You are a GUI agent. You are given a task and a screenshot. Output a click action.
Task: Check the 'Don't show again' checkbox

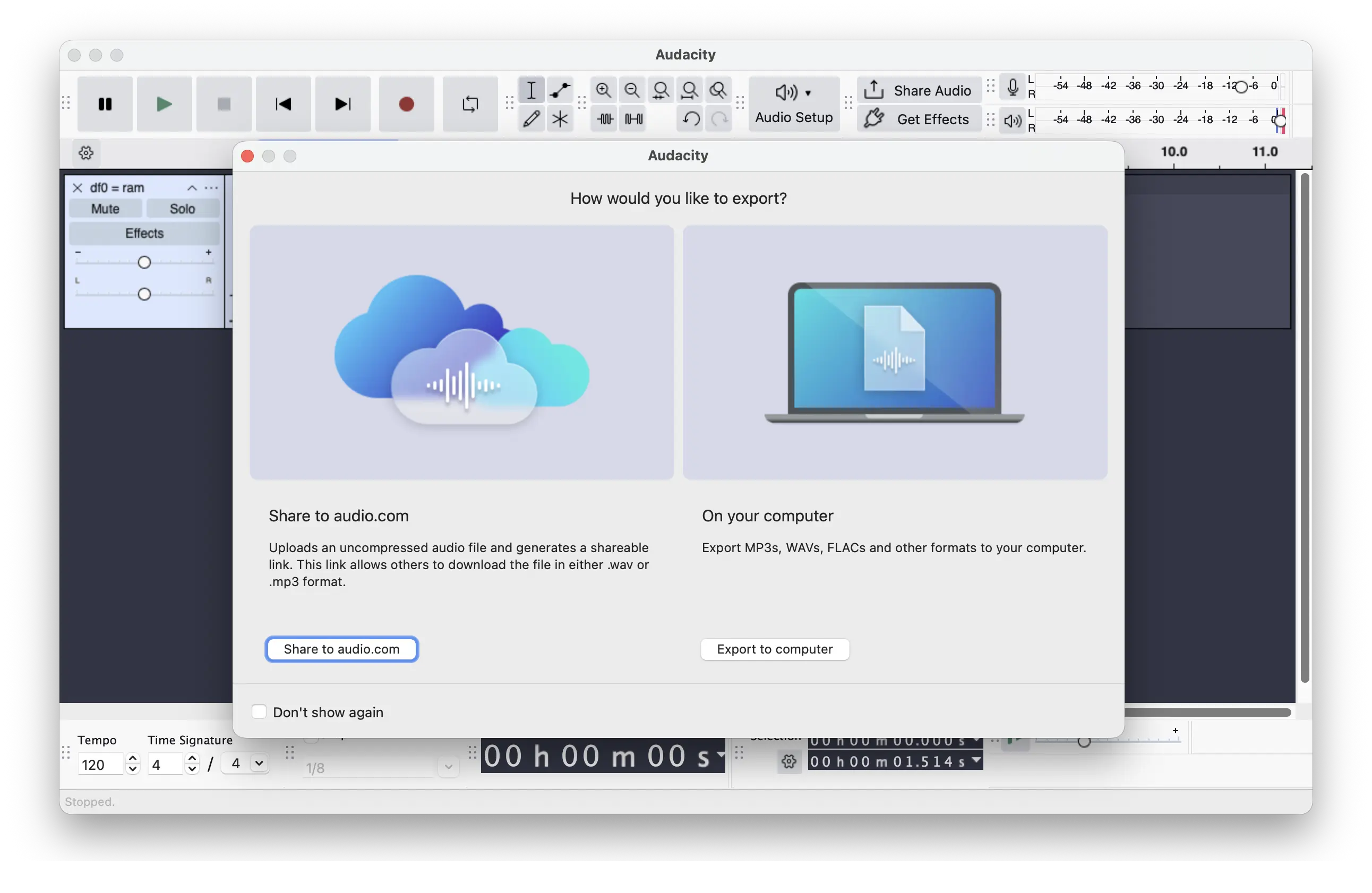[x=259, y=712]
